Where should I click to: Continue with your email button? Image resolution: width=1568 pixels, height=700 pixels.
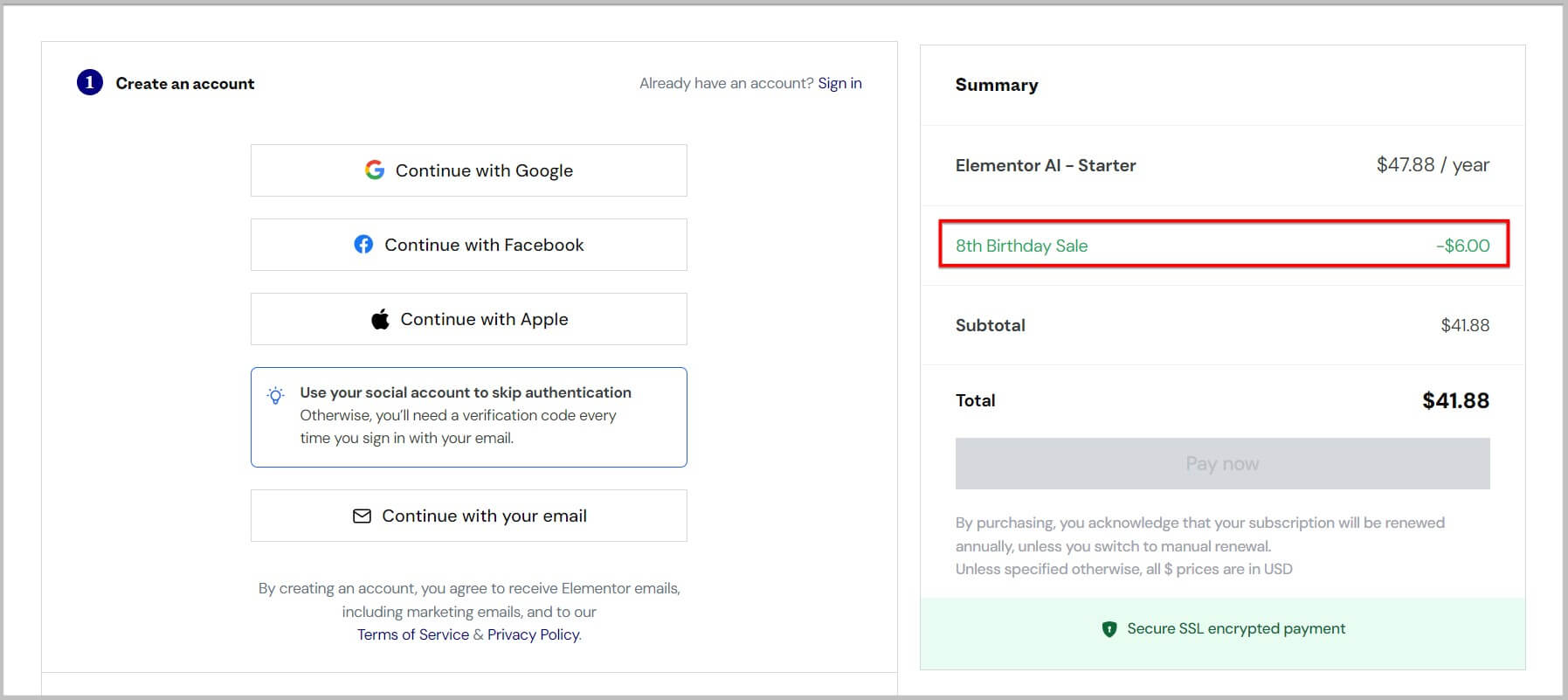(x=468, y=516)
